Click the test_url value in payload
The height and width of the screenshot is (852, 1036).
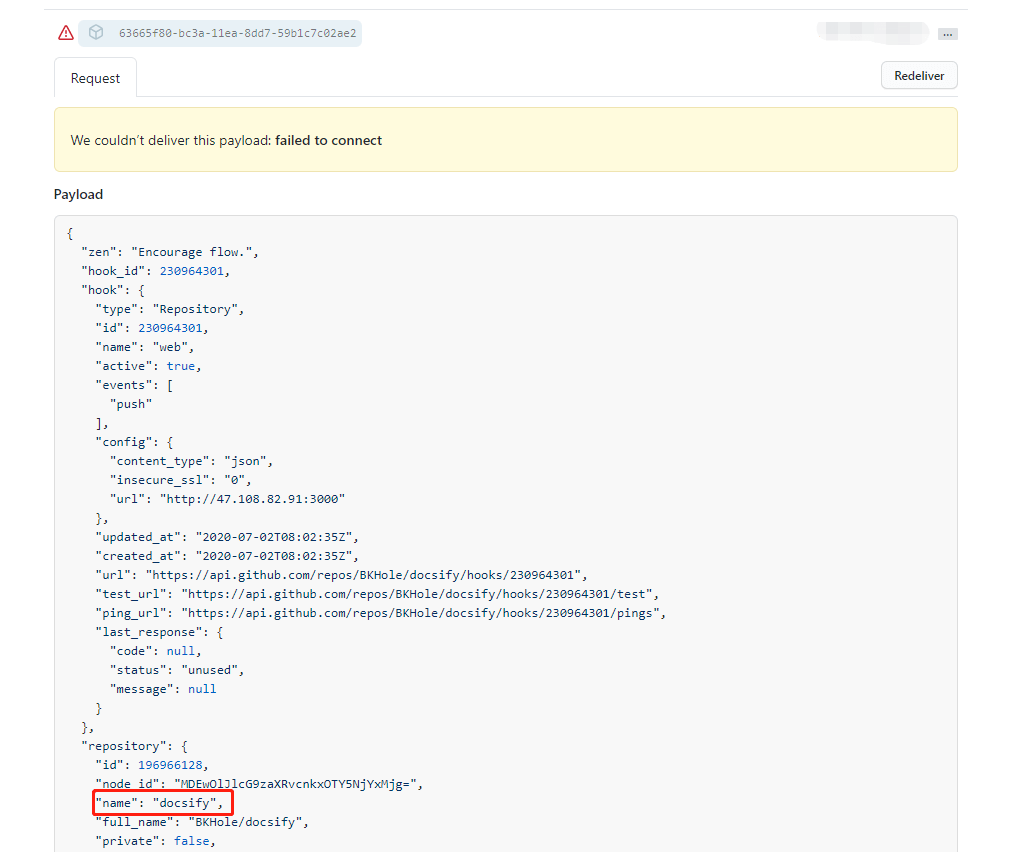pyautogui.click(x=419, y=594)
